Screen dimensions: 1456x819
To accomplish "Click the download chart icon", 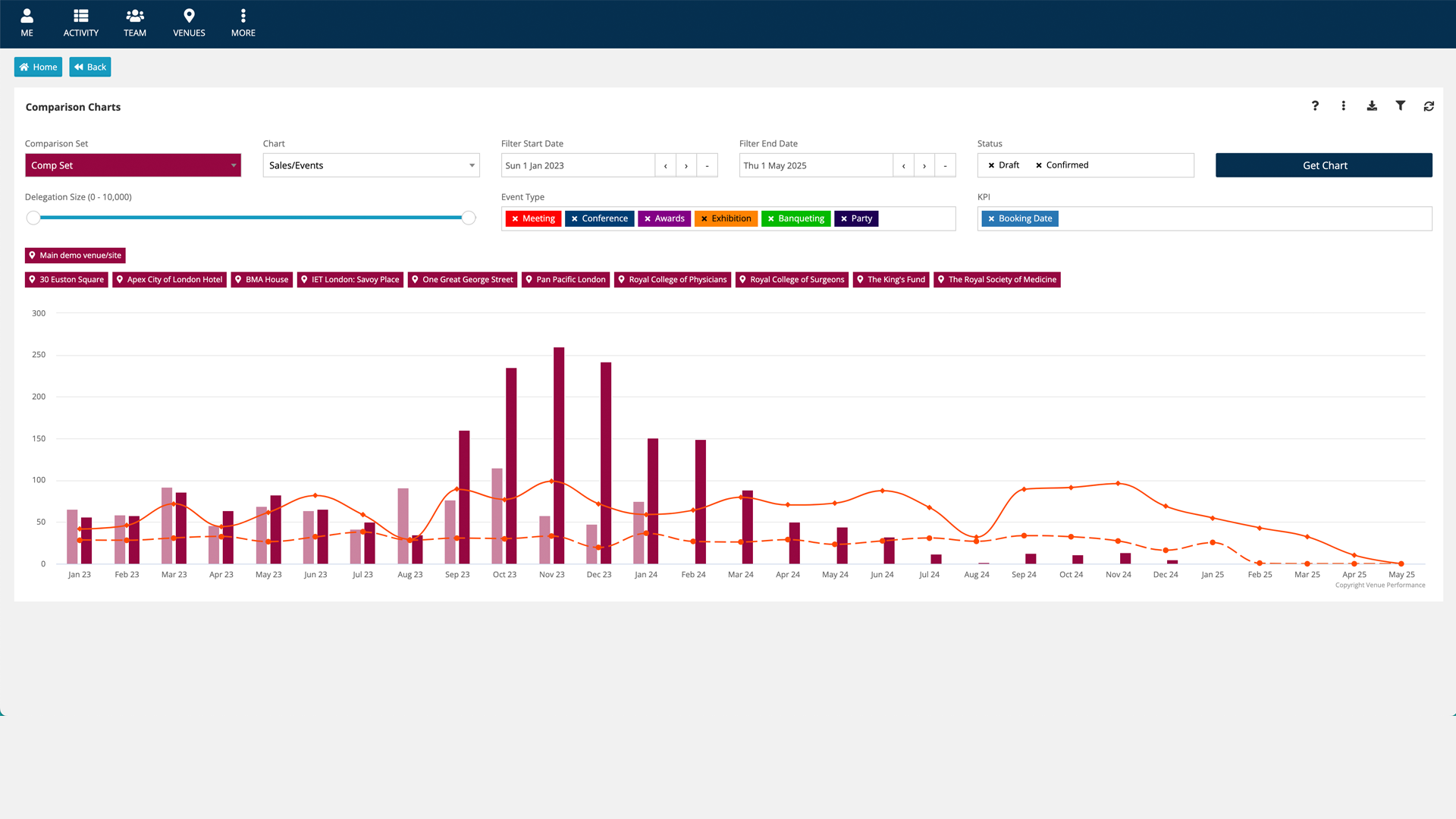I will (x=1372, y=106).
